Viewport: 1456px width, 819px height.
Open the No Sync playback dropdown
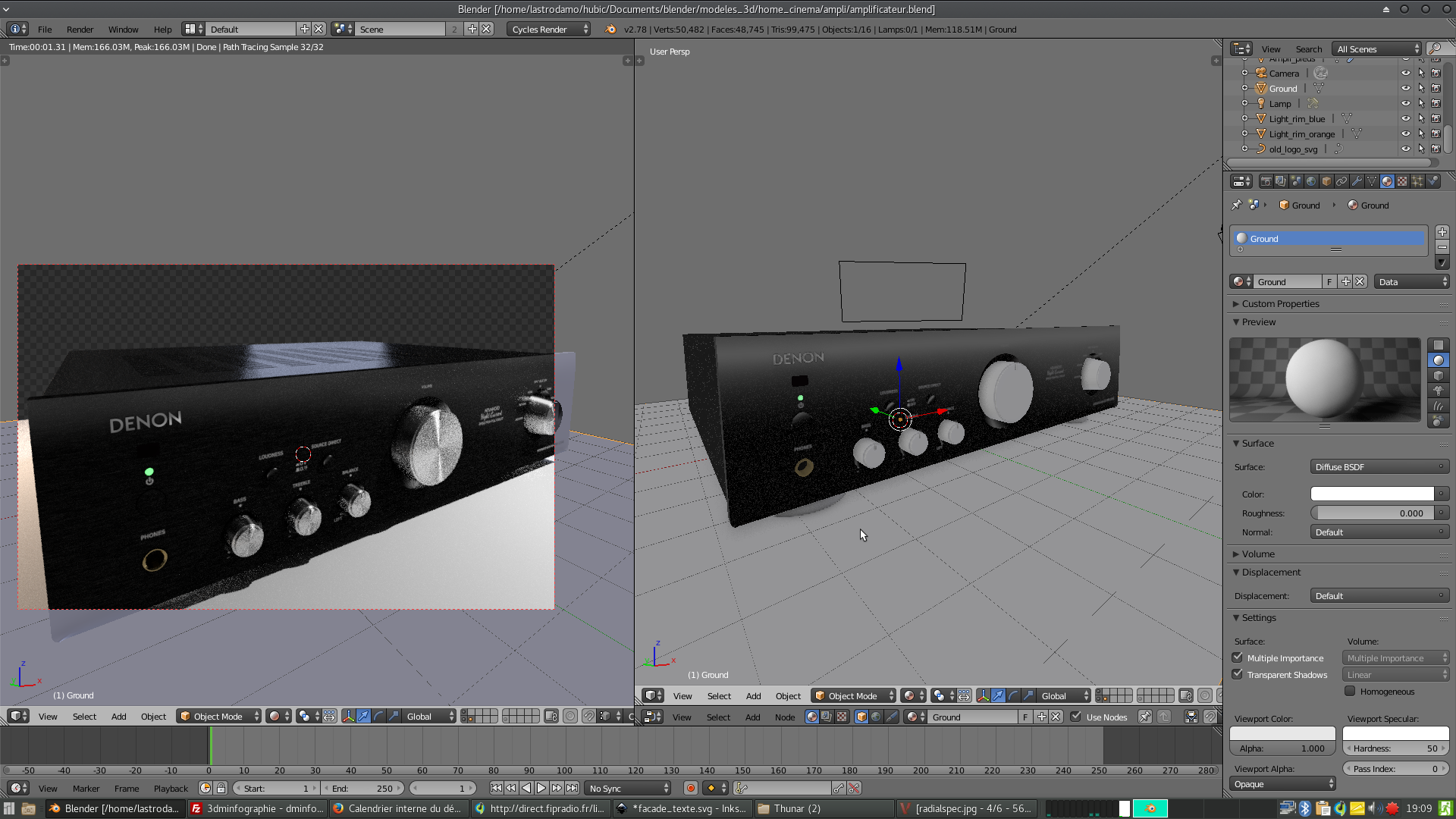click(629, 788)
